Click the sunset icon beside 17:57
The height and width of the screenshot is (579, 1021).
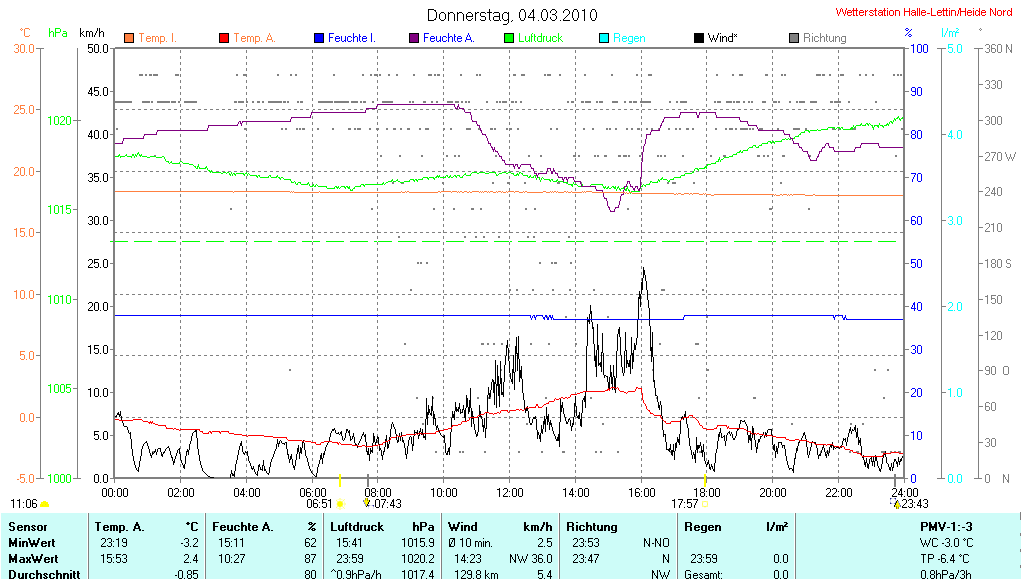click(x=705, y=504)
